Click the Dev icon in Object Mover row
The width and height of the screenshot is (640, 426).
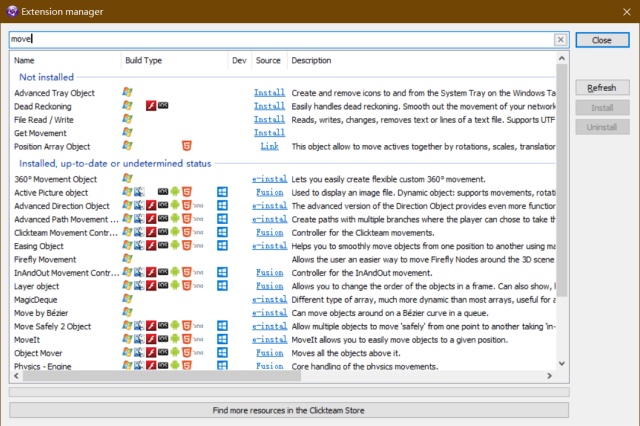click(222, 353)
